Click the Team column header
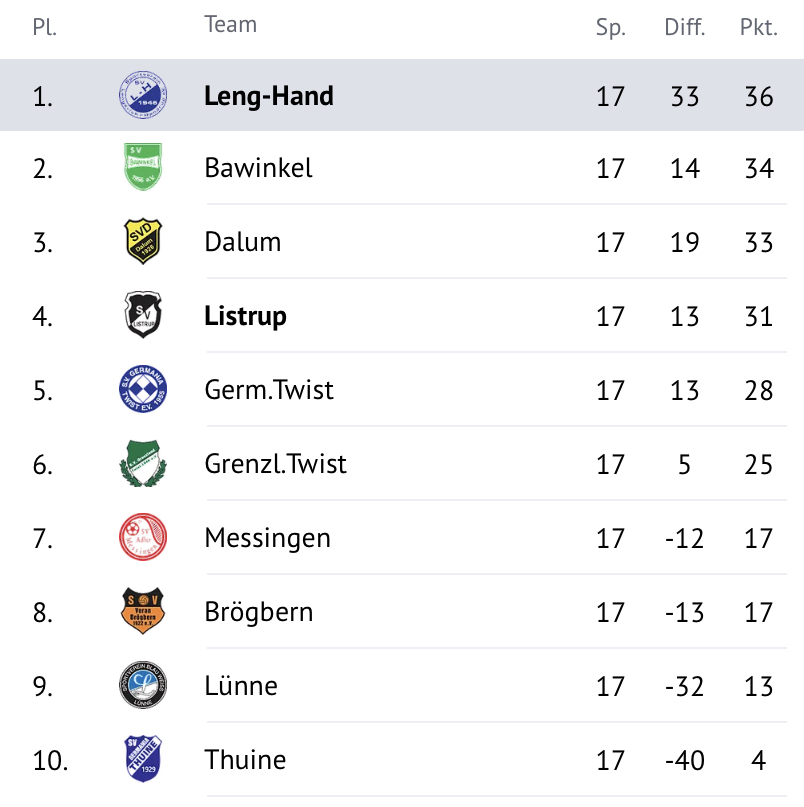Viewport: 804px width, 807px height. point(231,24)
